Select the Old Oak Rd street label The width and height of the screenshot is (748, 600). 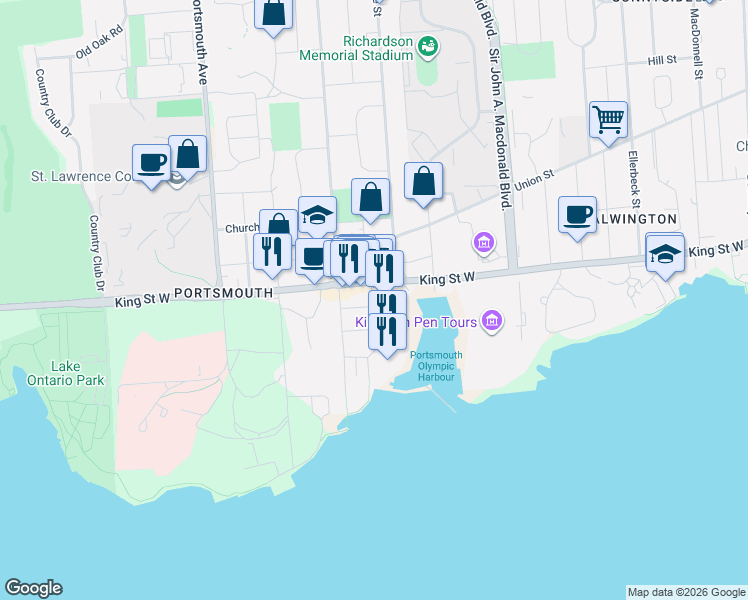tap(99, 42)
